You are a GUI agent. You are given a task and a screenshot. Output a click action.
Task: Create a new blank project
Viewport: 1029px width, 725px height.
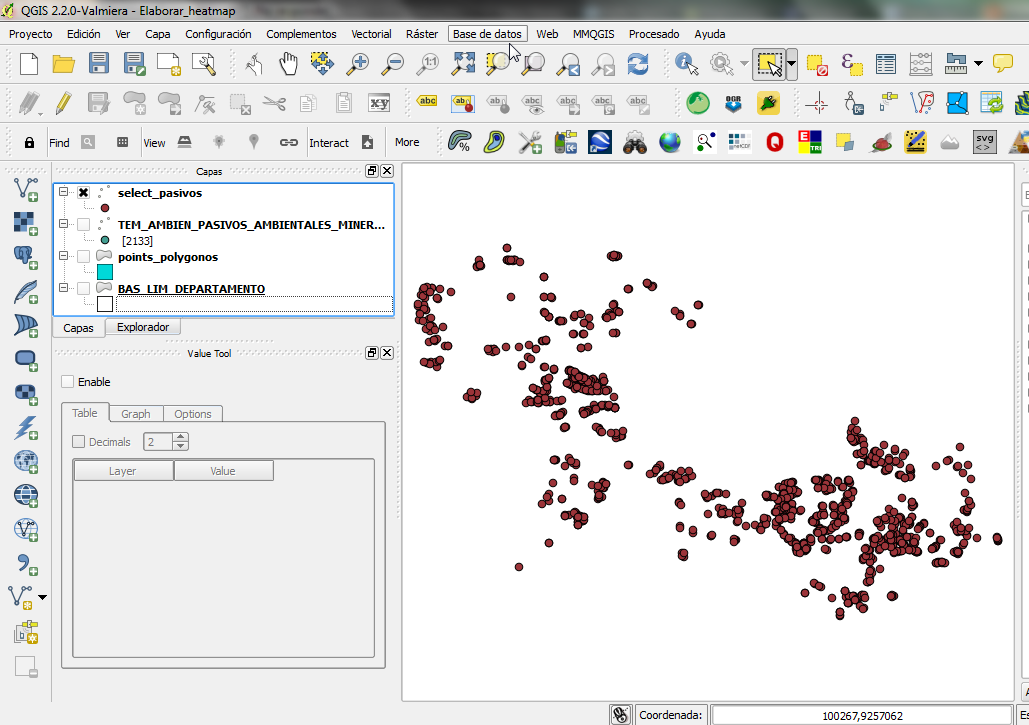tap(29, 64)
